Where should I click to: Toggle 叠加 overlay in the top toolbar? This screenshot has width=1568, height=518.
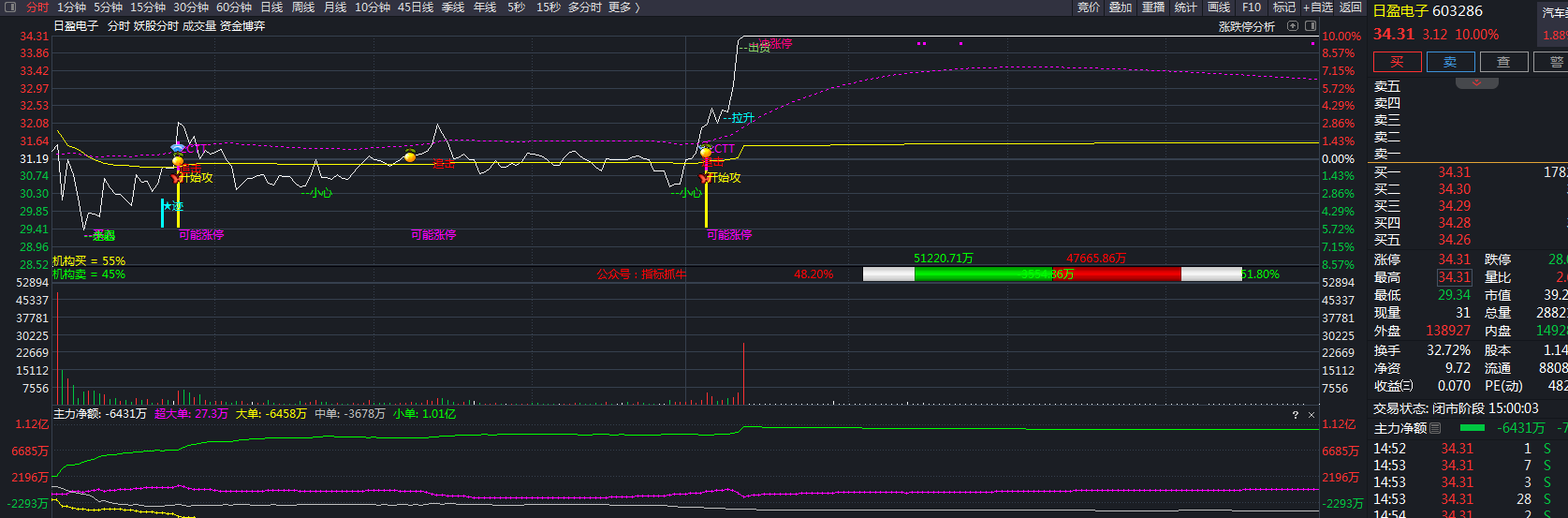click(x=1121, y=7)
